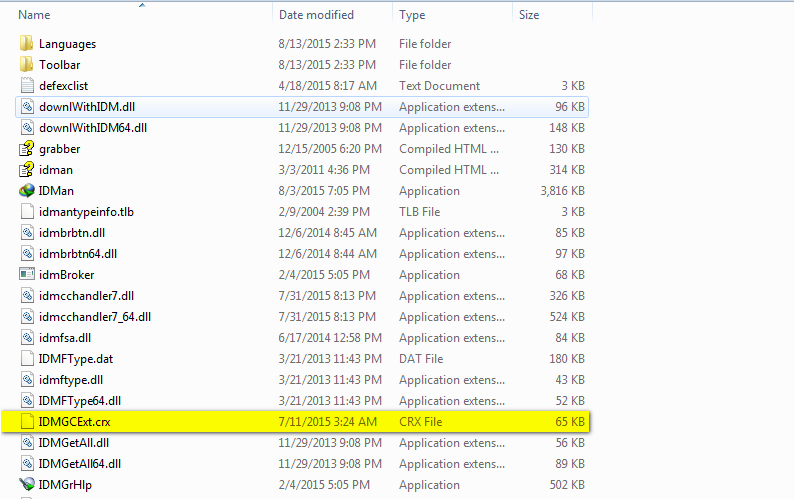
Task: Select the IDMFType.dat file name
Action: (76, 359)
